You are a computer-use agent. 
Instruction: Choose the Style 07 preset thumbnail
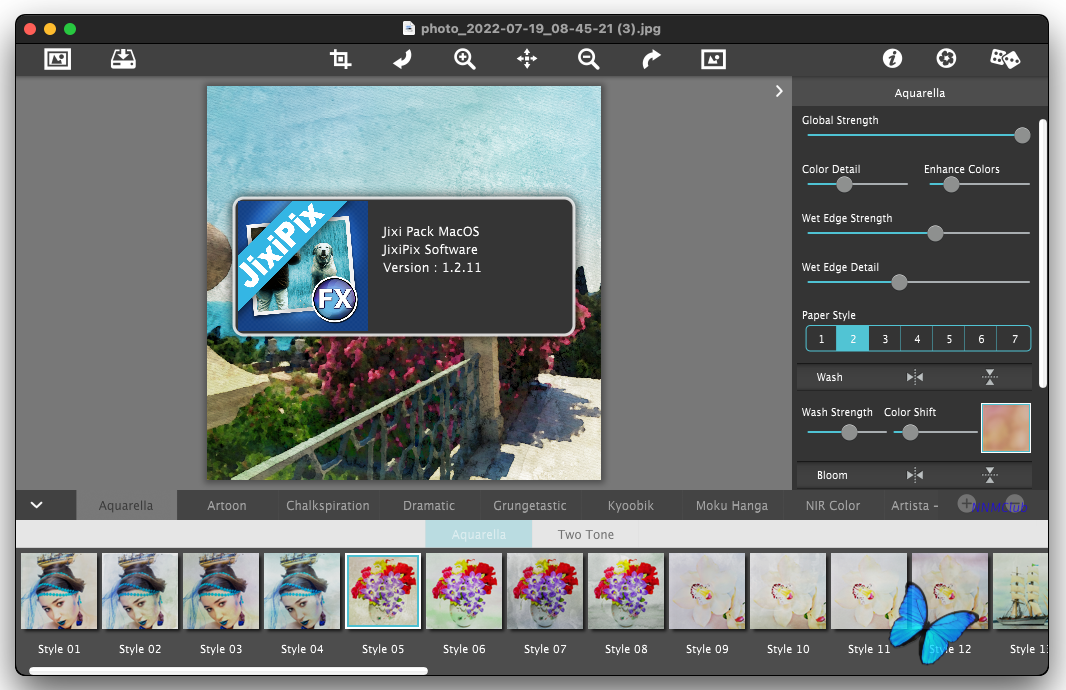pyautogui.click(x=545, y=591)
